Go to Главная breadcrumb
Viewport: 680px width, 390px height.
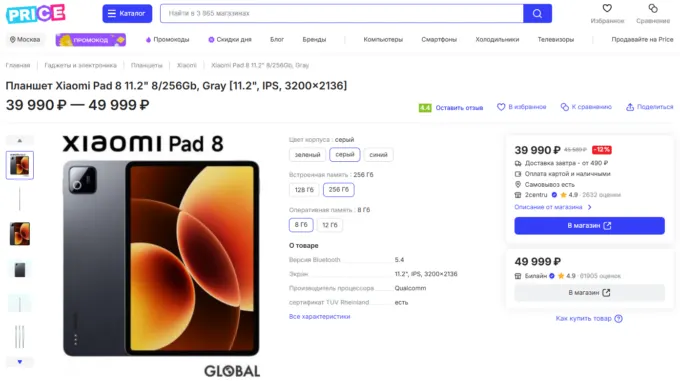pyautogui.click(x=18, y=65)
